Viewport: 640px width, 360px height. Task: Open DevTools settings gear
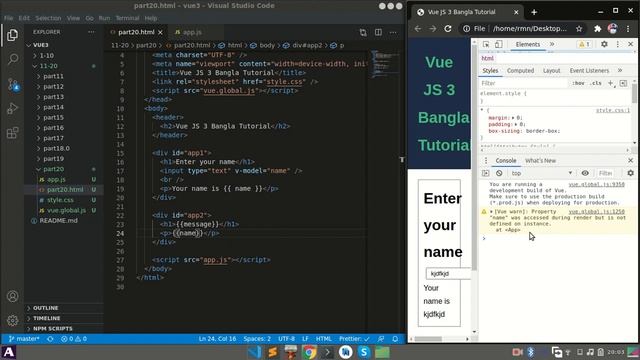pos(604,44)
